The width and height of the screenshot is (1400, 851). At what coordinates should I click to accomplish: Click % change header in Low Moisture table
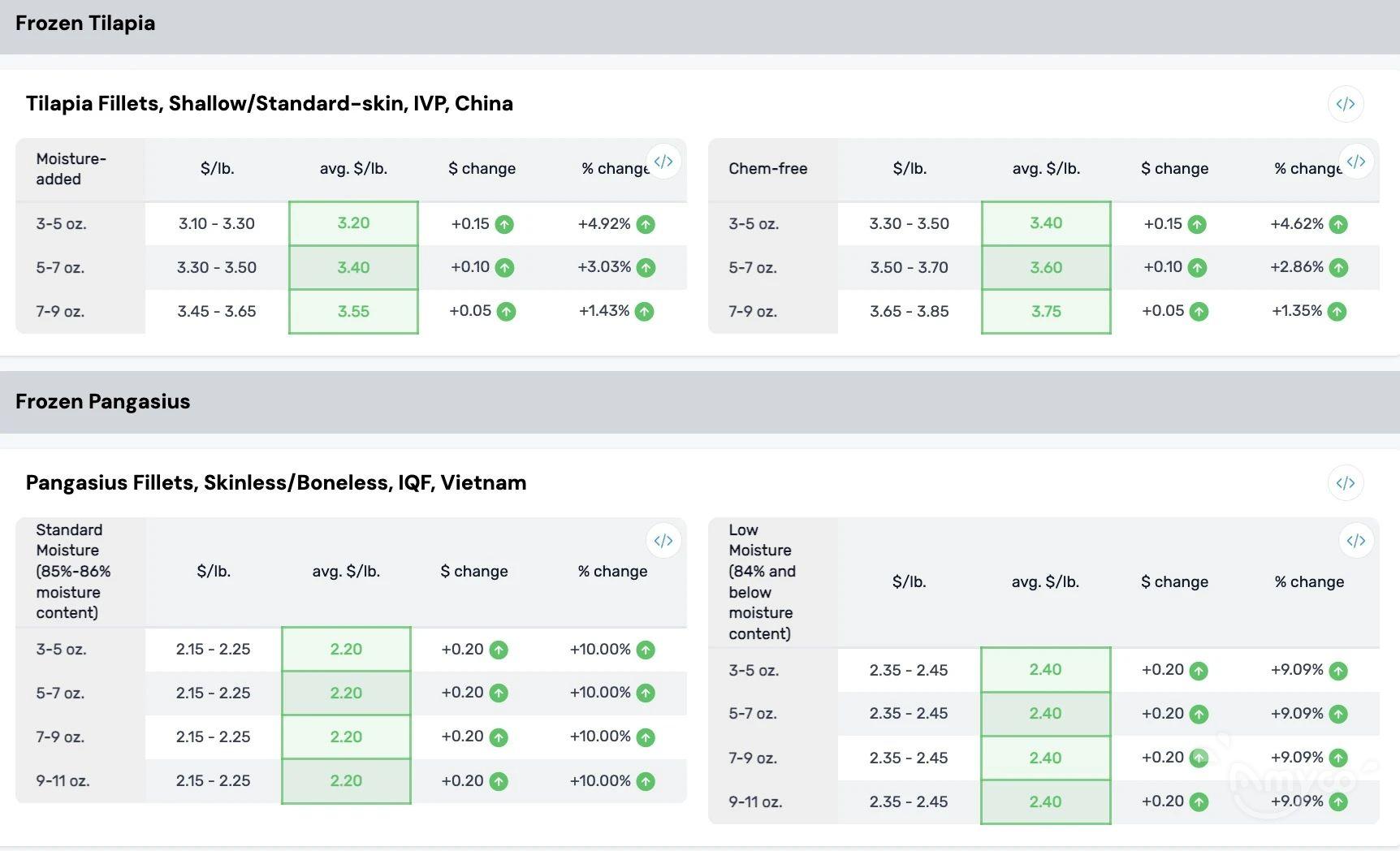click(x=1308, y=582)
